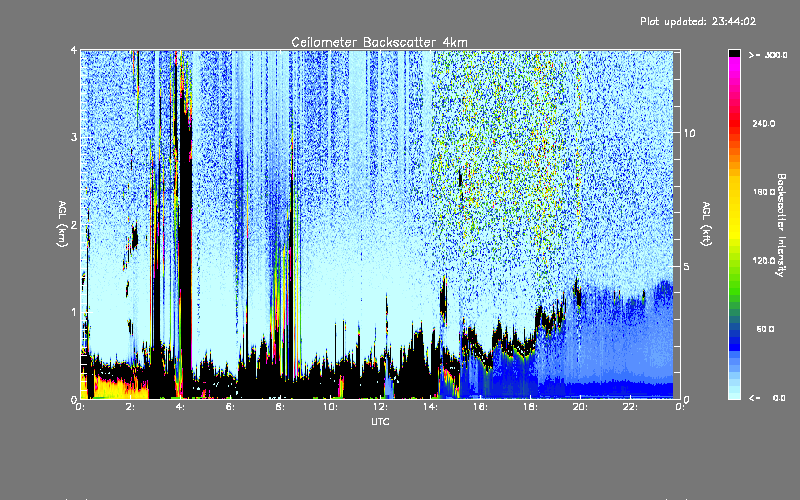Viewport: 800px width, 500px height.
Task: Click the "2:" UTC time tick label
Action: (130, 407)
